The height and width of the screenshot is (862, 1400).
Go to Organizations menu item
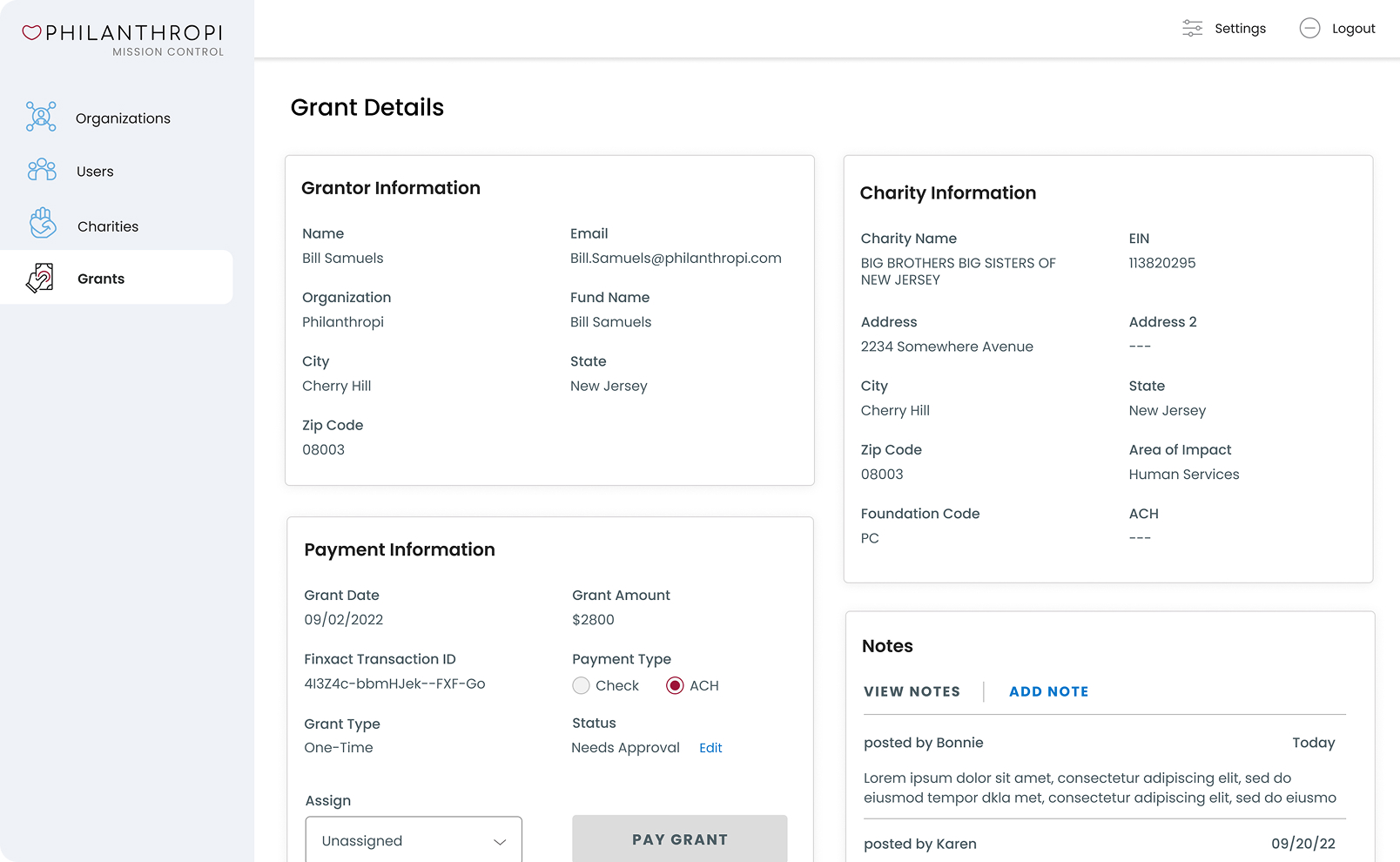point(123,118)
